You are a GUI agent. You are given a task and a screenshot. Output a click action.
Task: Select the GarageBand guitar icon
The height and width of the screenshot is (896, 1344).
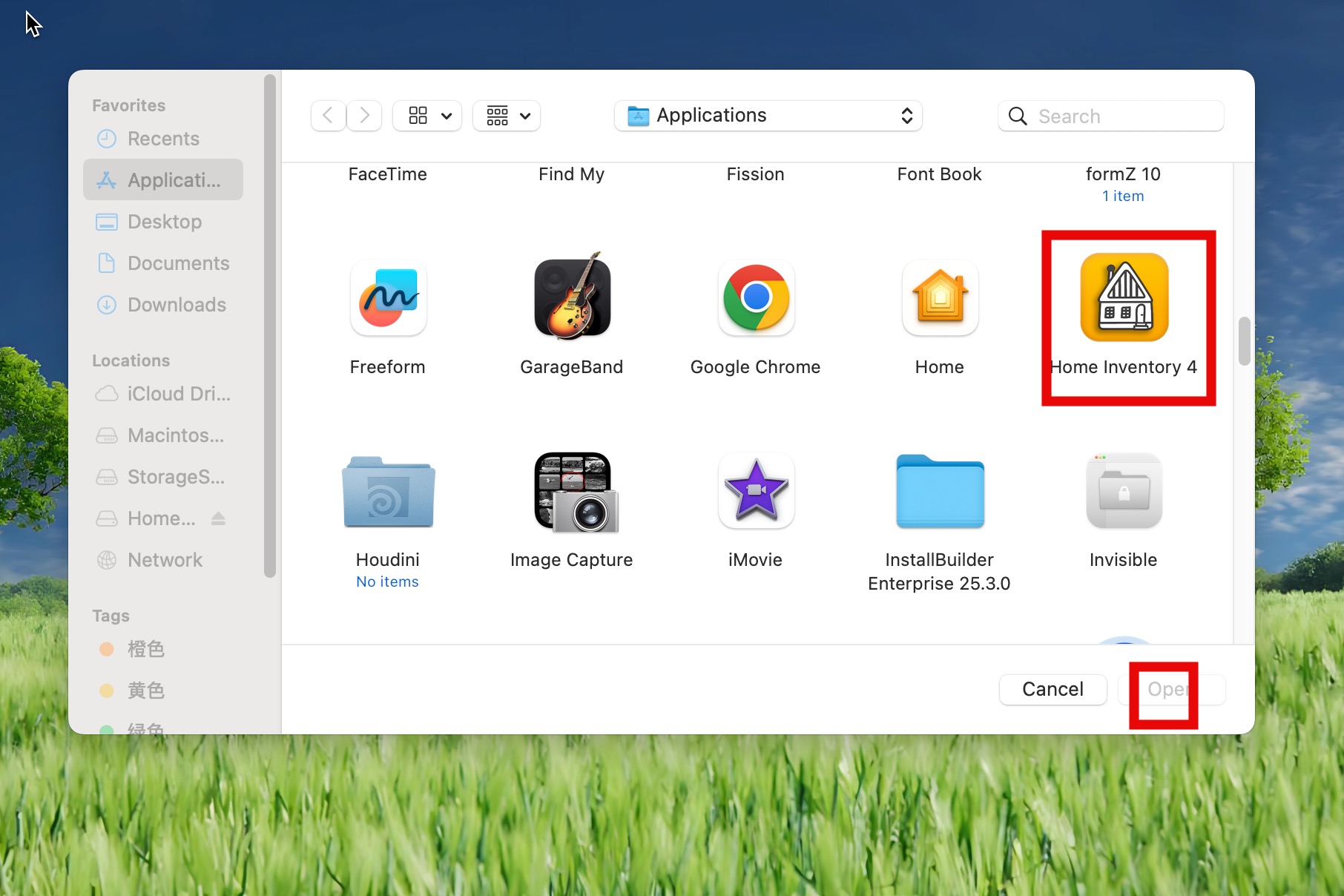(572, 298)
